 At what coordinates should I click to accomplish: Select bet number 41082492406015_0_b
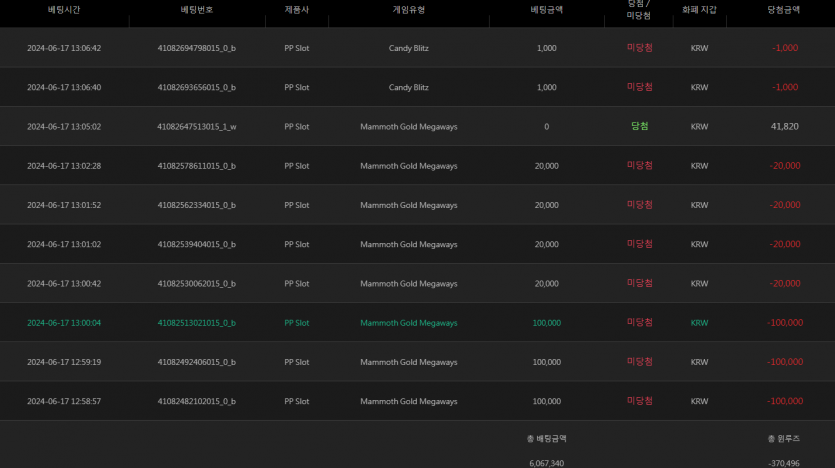(197, 362)
